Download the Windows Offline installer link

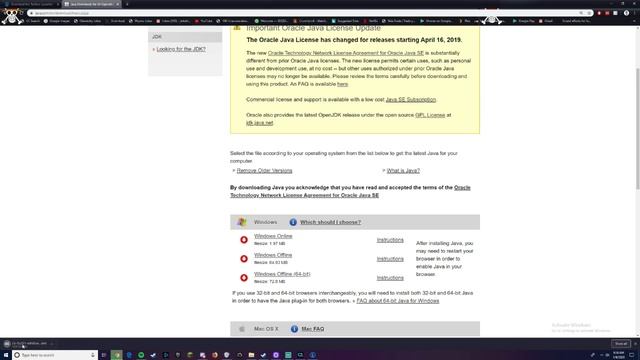point(273,255)
